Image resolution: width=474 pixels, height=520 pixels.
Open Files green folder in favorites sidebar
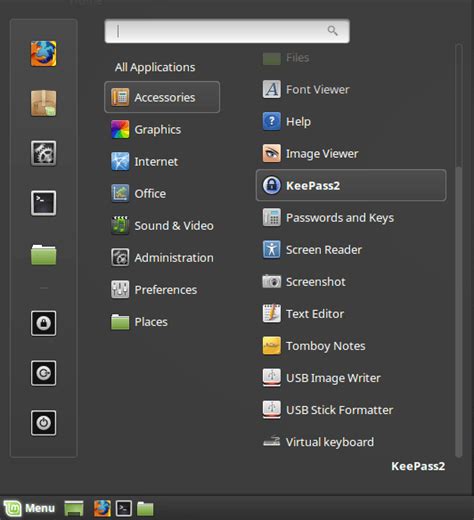(44, 255)
